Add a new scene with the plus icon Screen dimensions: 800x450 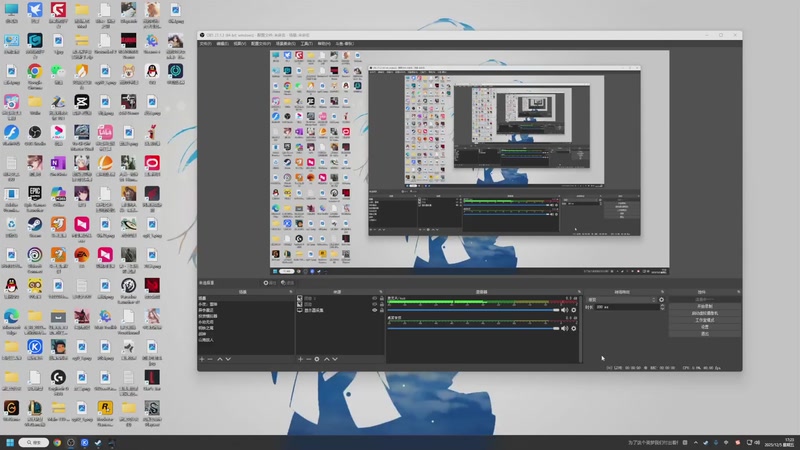pos(202,359)
